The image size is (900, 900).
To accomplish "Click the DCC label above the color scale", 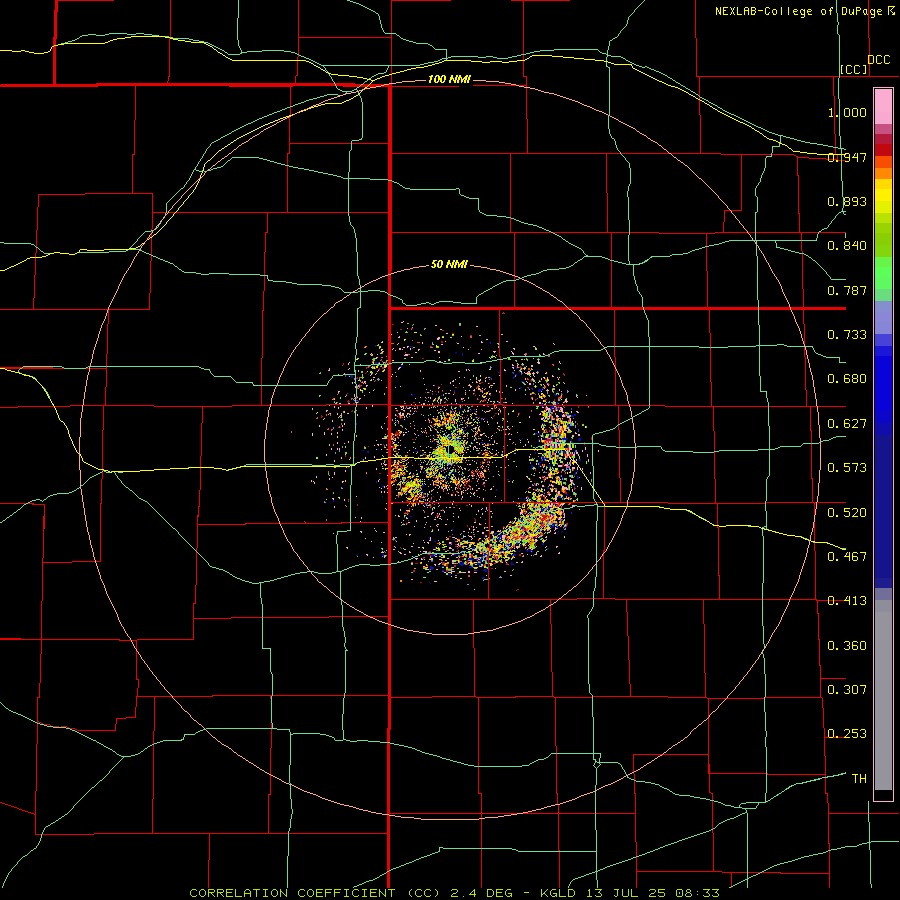I will pyautogui.click(x=879, y=60).
